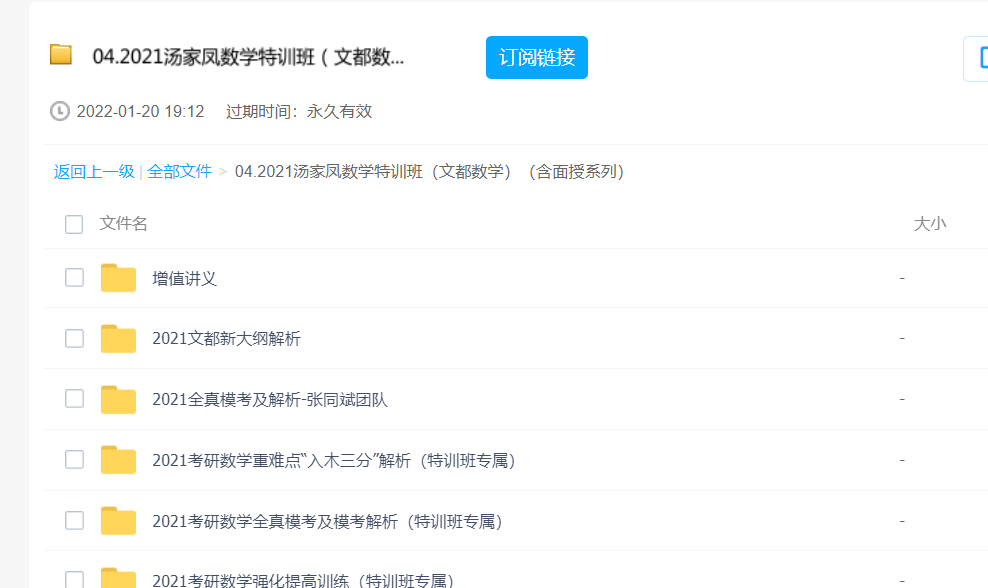The width and height of the screenshot is (988, 588).
Task: Click 2021考研数学强化提高训练 name
Action: (x=303, y=580)
